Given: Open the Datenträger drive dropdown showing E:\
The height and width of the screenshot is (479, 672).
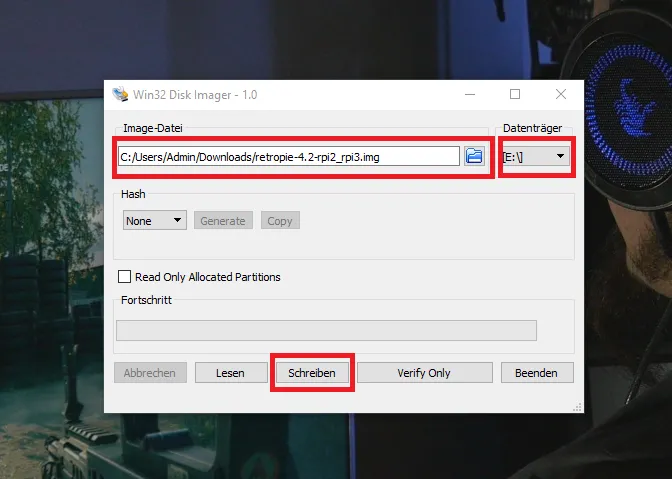Looking at the screenshot, I should pyautogui.click(x=536, y=156).
